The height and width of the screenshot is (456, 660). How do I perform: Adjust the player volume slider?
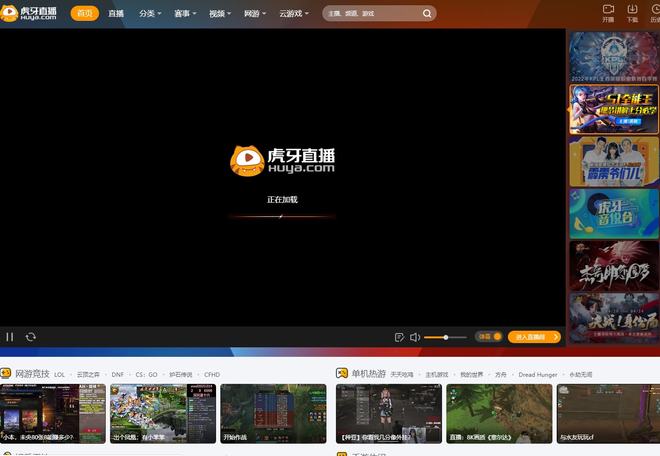tap(445, 337)
